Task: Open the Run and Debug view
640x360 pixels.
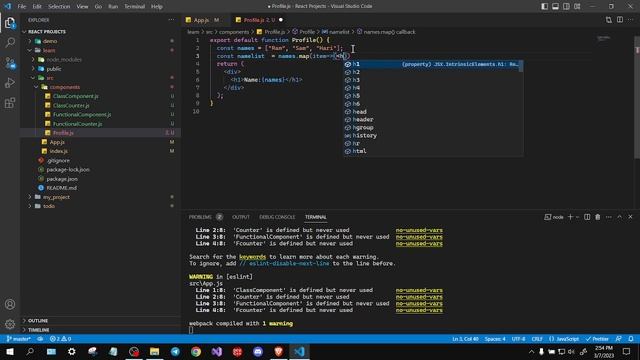Action: tap(10, 83)
